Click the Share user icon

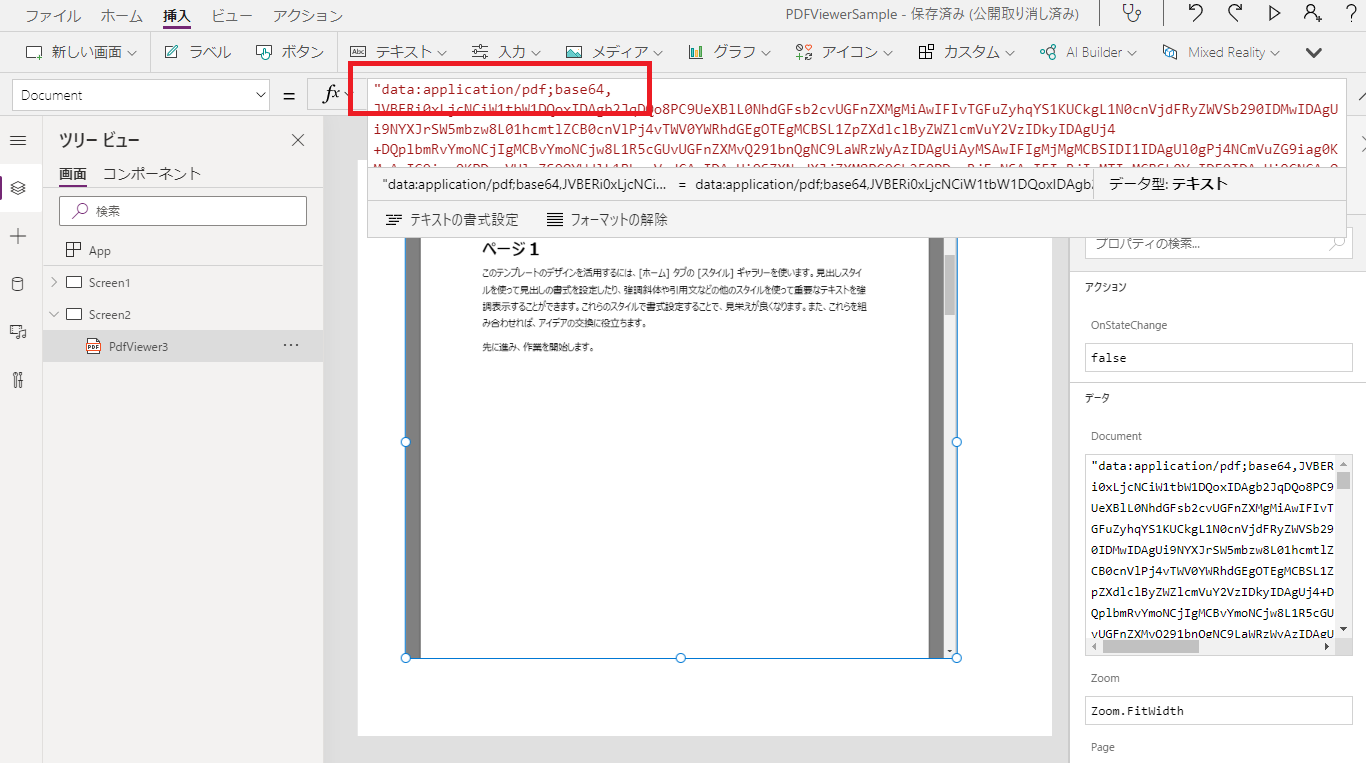pos(1312,14)
